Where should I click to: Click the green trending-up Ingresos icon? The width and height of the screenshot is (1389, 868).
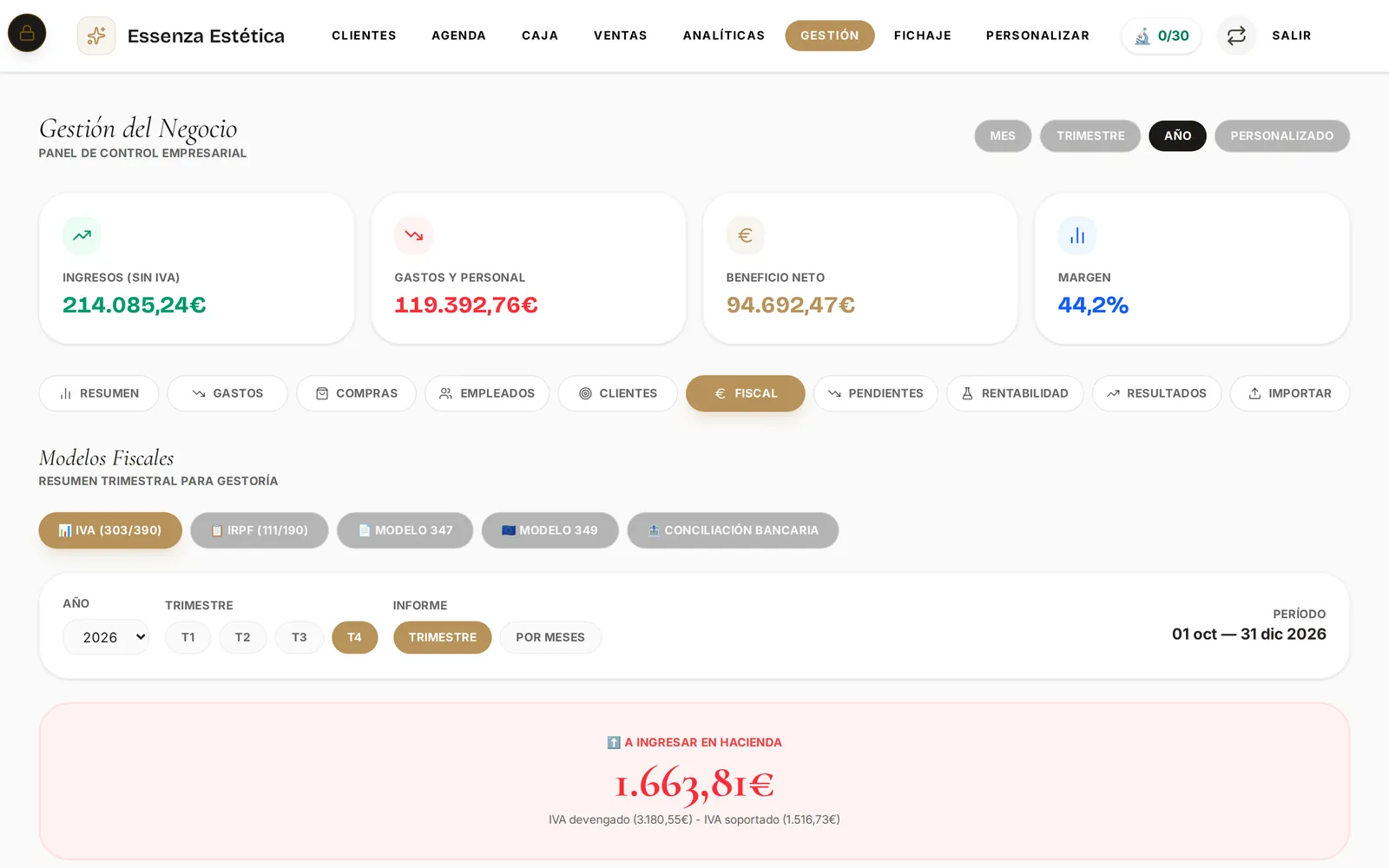pos(82,235)
